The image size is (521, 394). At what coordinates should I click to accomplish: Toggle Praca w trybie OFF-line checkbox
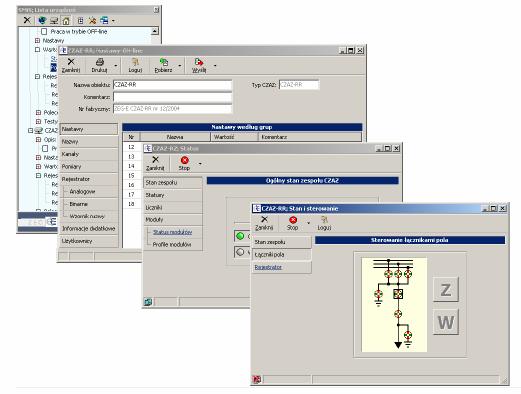44,32
